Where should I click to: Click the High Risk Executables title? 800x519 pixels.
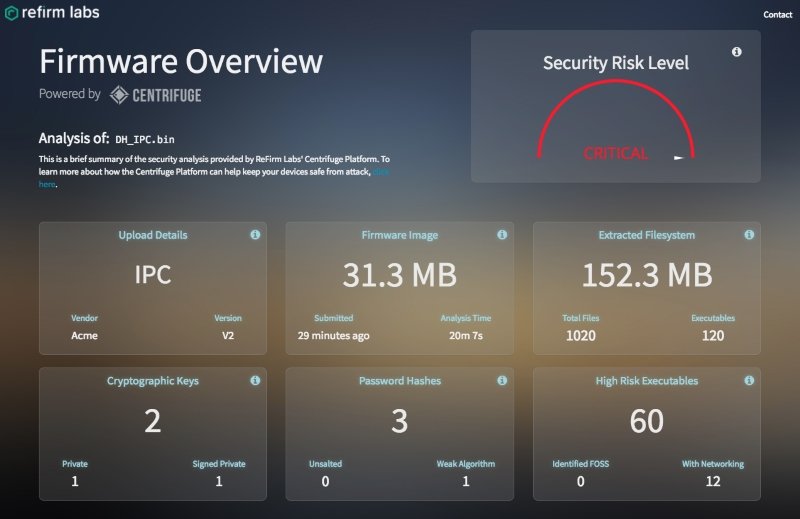point(646,381)
